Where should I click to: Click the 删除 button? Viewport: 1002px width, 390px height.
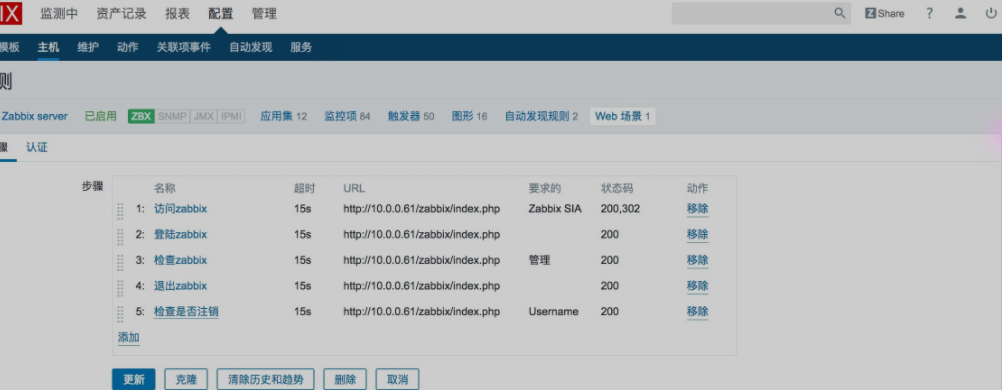pyautogui.click(x=345, y=379)
